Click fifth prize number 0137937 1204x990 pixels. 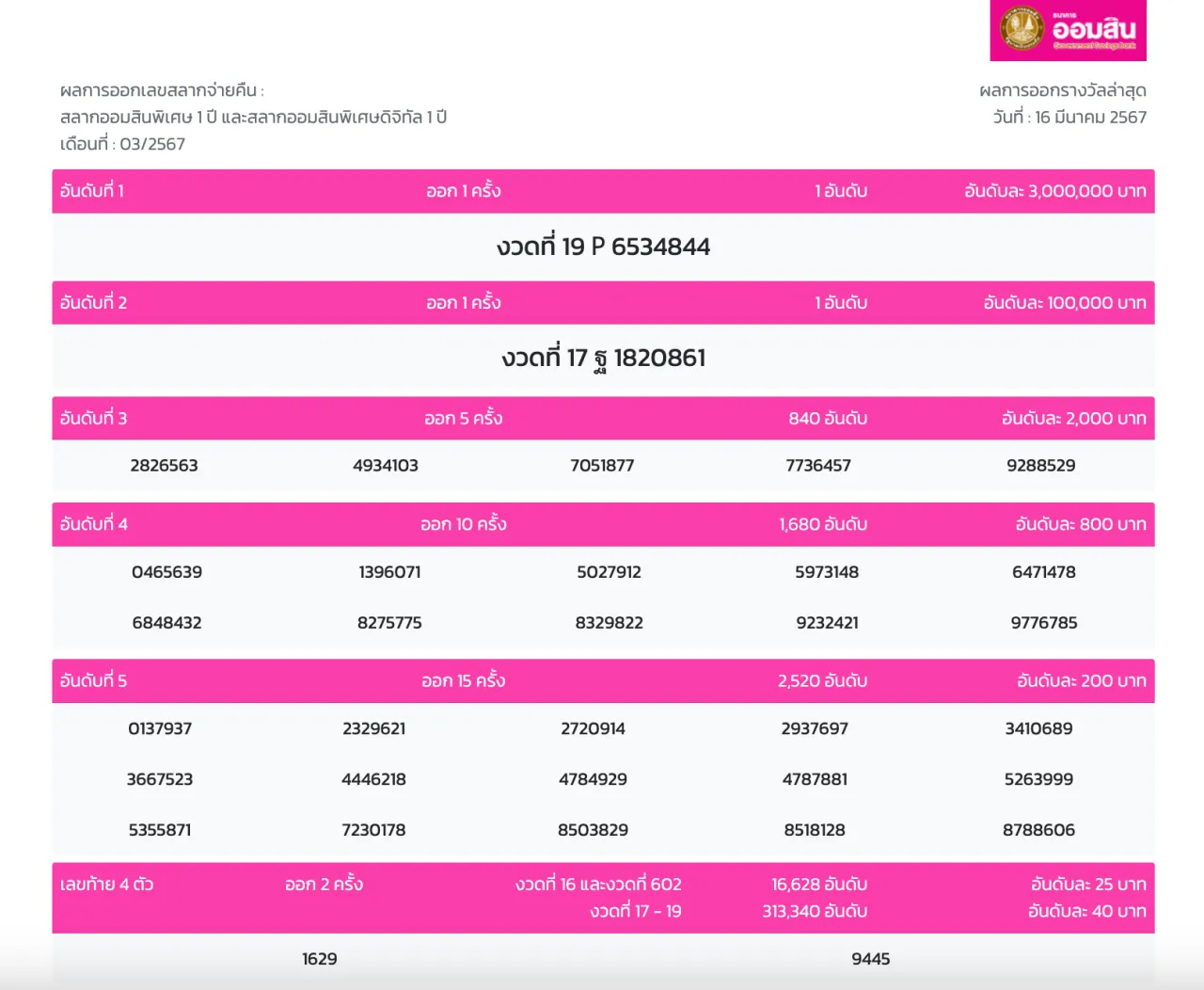tap(160, 728)
